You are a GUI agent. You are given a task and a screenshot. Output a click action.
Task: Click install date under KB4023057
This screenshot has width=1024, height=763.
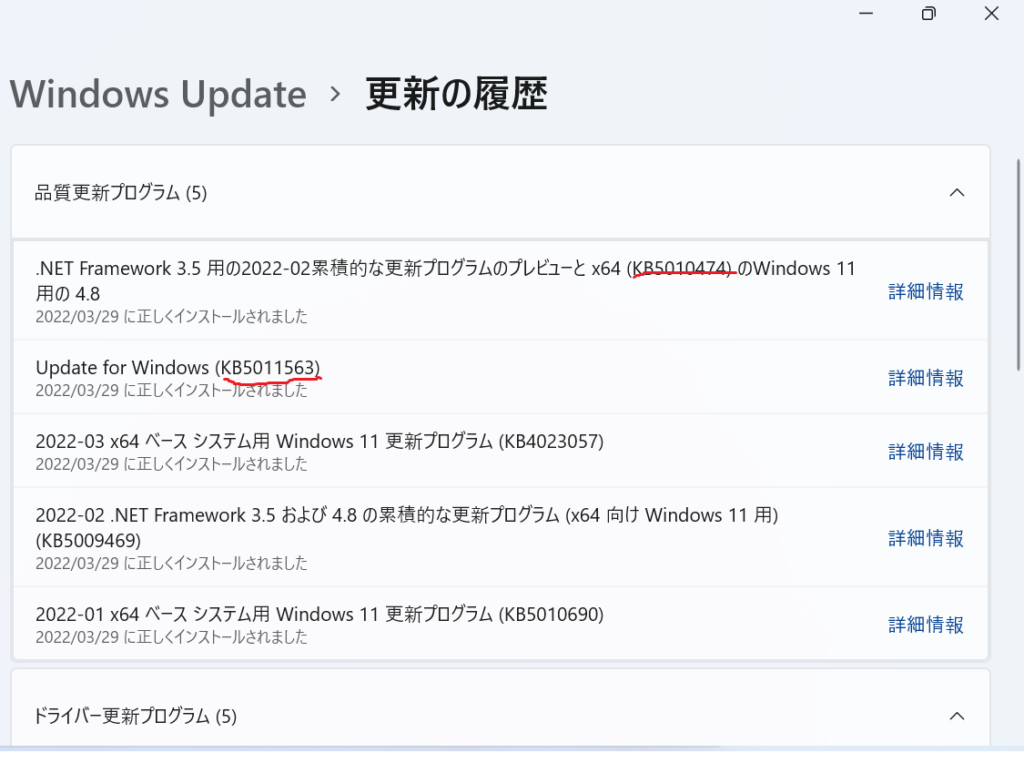coord(171,464)
